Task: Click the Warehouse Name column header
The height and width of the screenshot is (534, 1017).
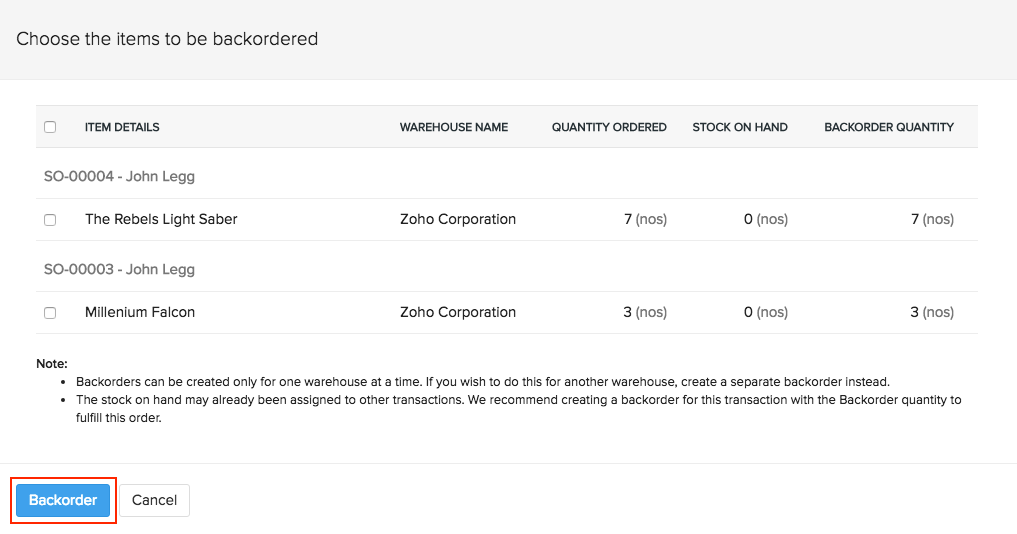Action: [454, 127]
